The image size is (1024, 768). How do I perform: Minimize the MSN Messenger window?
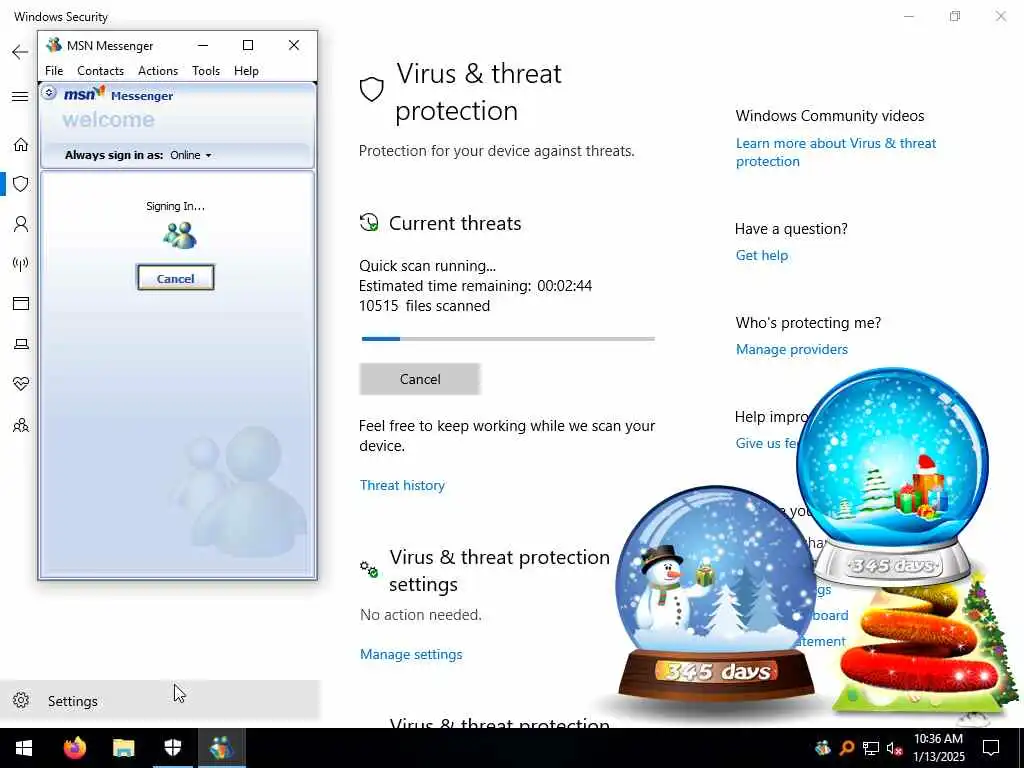203,45
